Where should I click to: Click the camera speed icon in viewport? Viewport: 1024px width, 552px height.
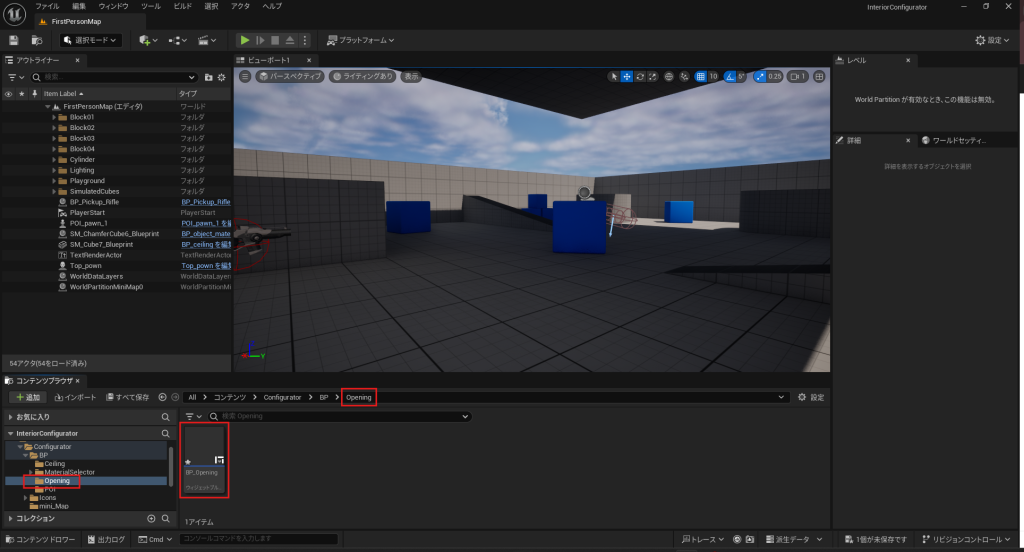797,76
